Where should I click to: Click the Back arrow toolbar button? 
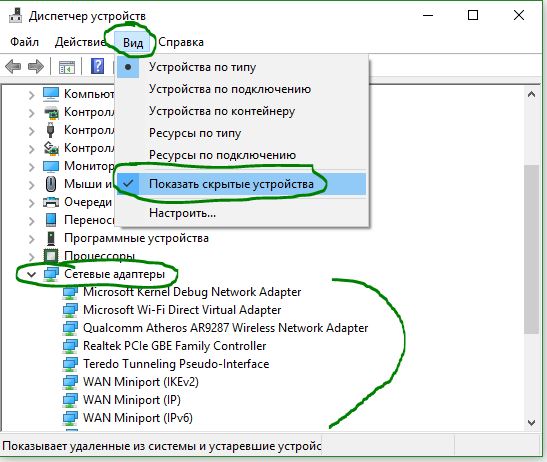(13, 66)
